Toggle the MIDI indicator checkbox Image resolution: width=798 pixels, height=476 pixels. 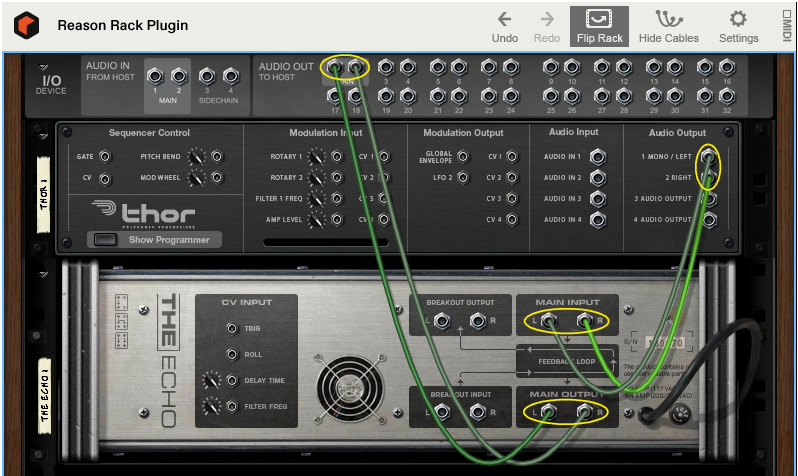(x=787, y=14)
